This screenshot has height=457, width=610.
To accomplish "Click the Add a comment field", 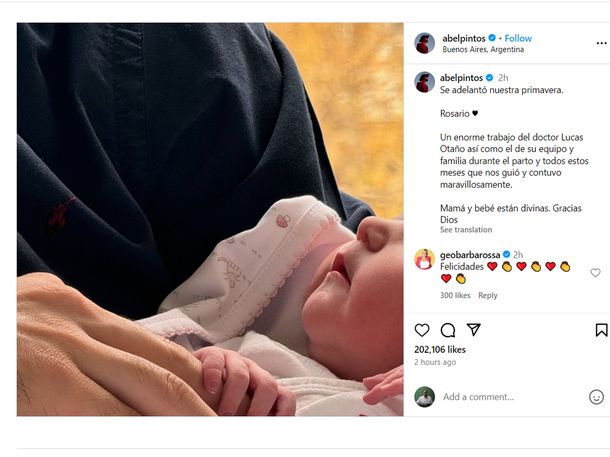I will (x=510, y=397).
